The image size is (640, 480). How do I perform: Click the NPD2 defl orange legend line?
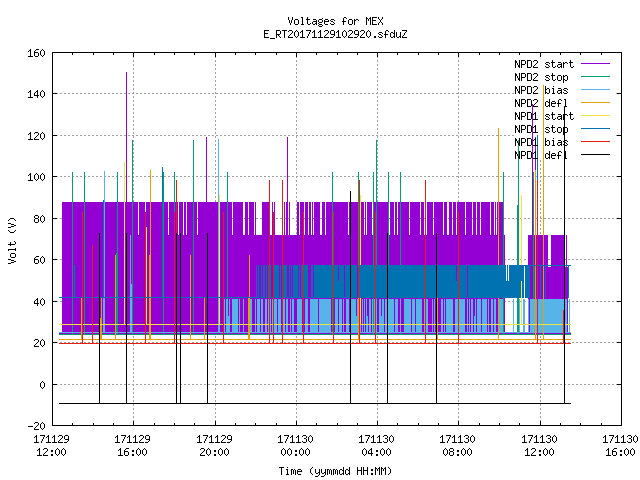tap(595, 103)
